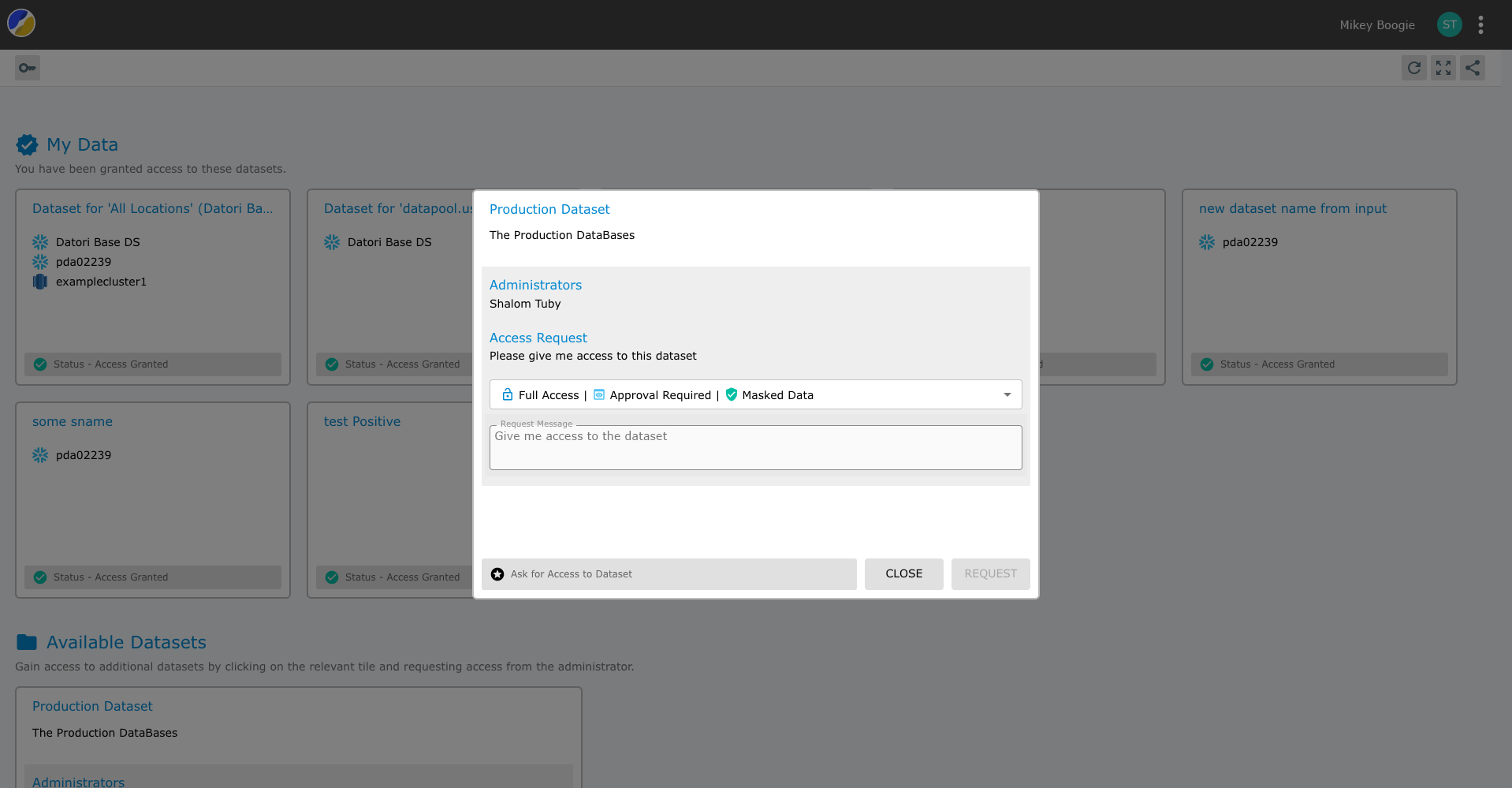This screenshot has width=1512, height=788.
Task: Click the share icon in toolbar
Action: [1473, 68]
